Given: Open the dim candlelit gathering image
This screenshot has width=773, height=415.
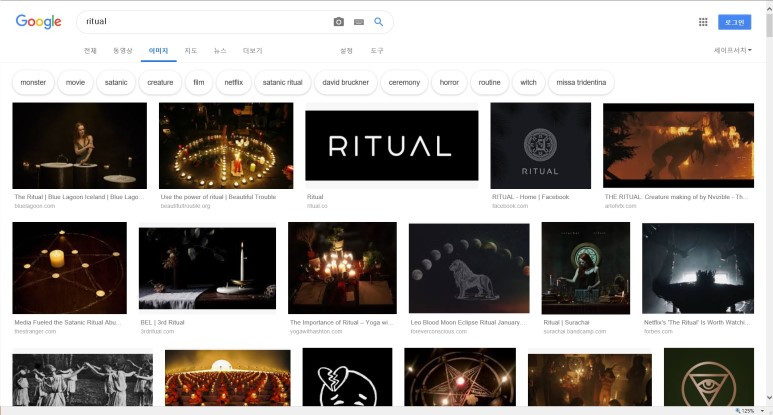Looking at the screenshot, I should click(590, 380).
